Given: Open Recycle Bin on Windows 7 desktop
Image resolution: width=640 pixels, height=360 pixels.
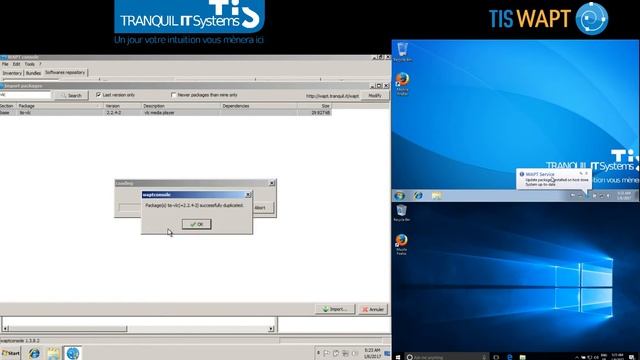Looking at the screenshot, I should click(402, 52).
